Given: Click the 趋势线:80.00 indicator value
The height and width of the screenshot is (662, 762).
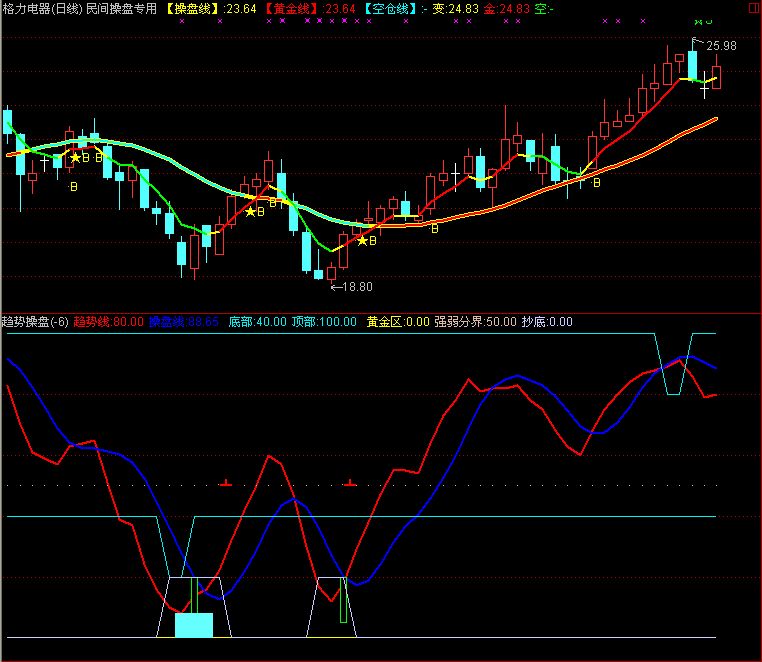Looking at the screenshot, I should 108,322.
